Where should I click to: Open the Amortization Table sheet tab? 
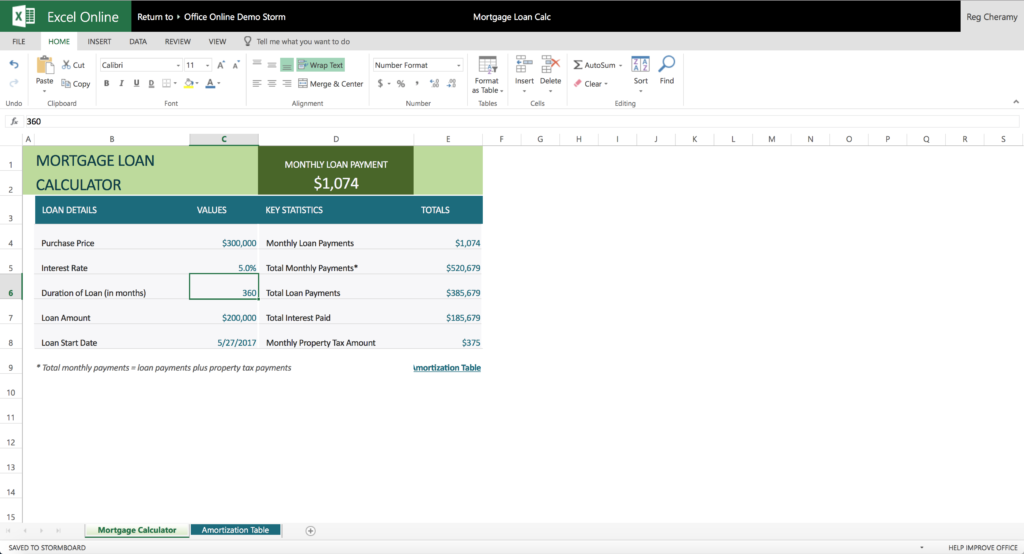pos(235,530)
